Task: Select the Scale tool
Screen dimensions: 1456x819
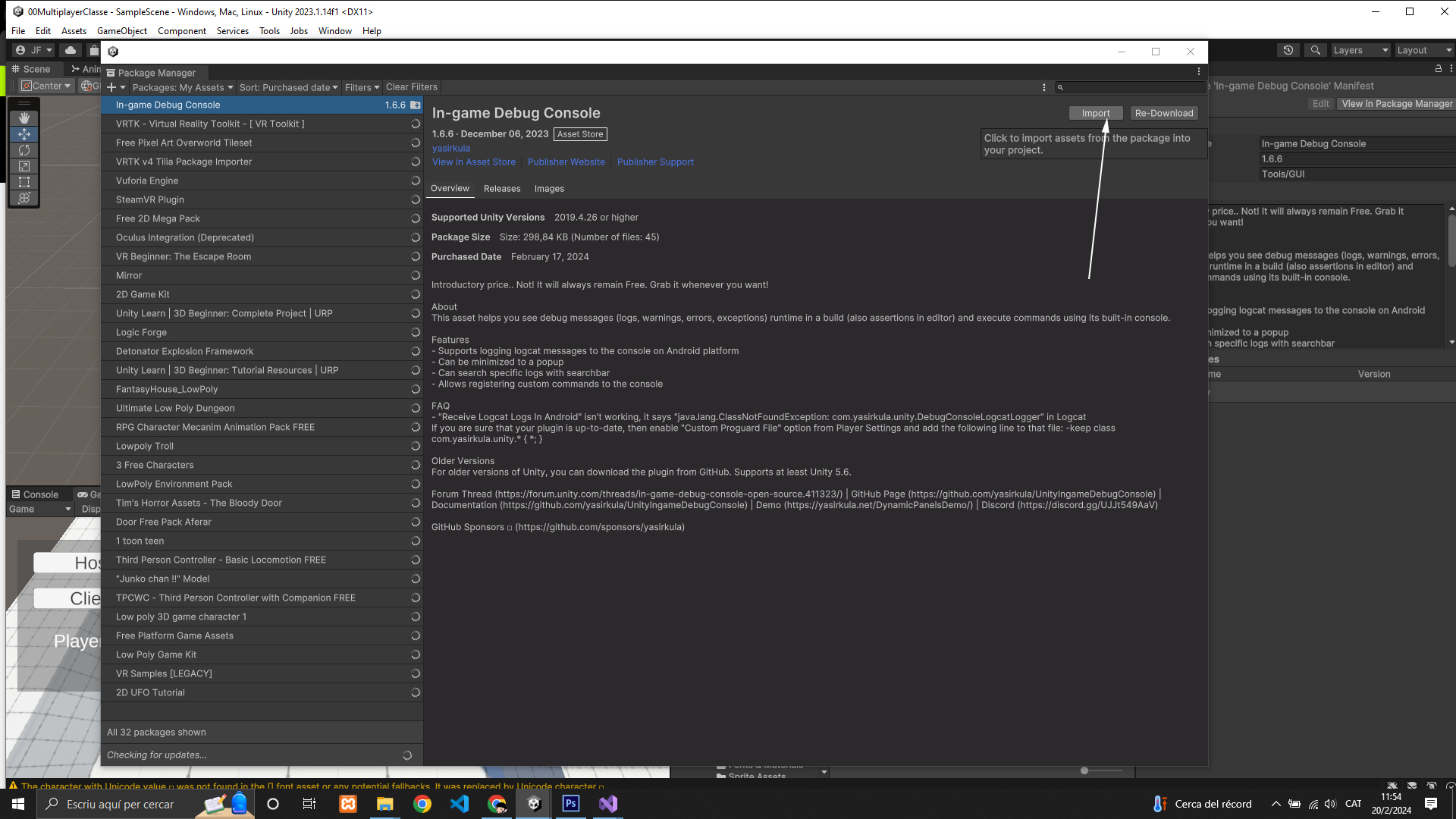Action: pyautogui.click(x=24, y=166)
